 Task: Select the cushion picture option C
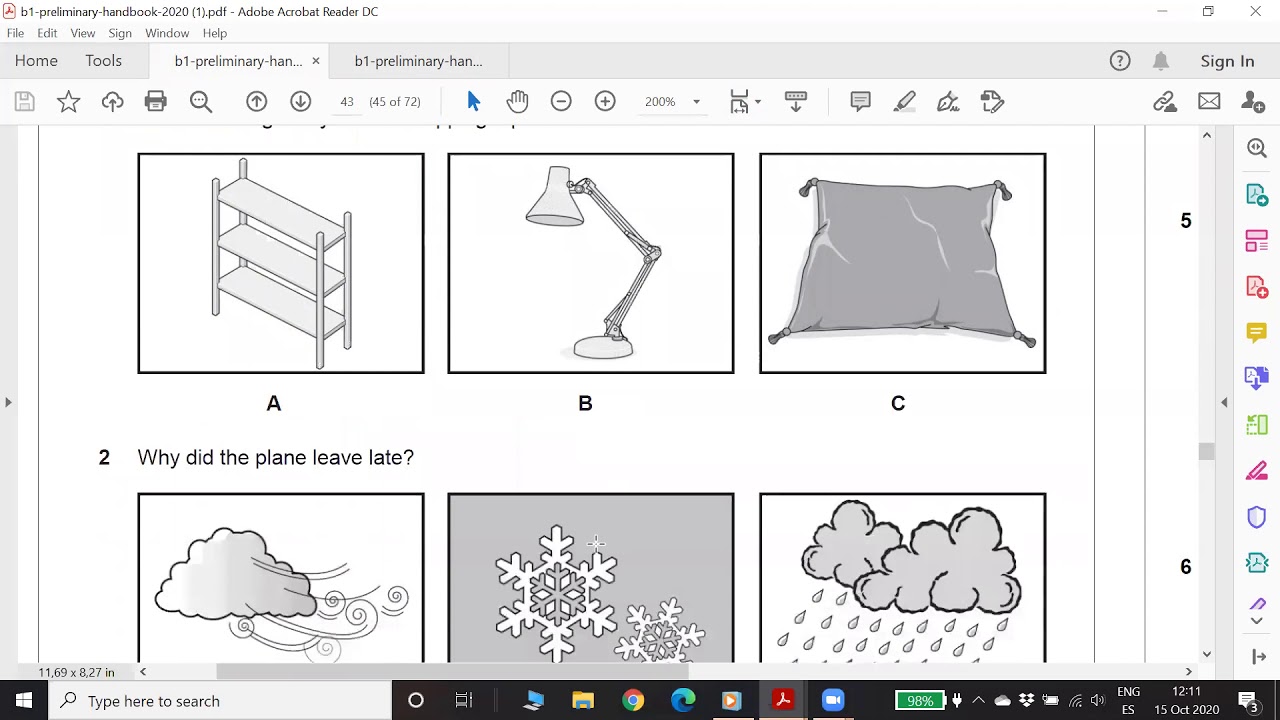coord(903,263)
